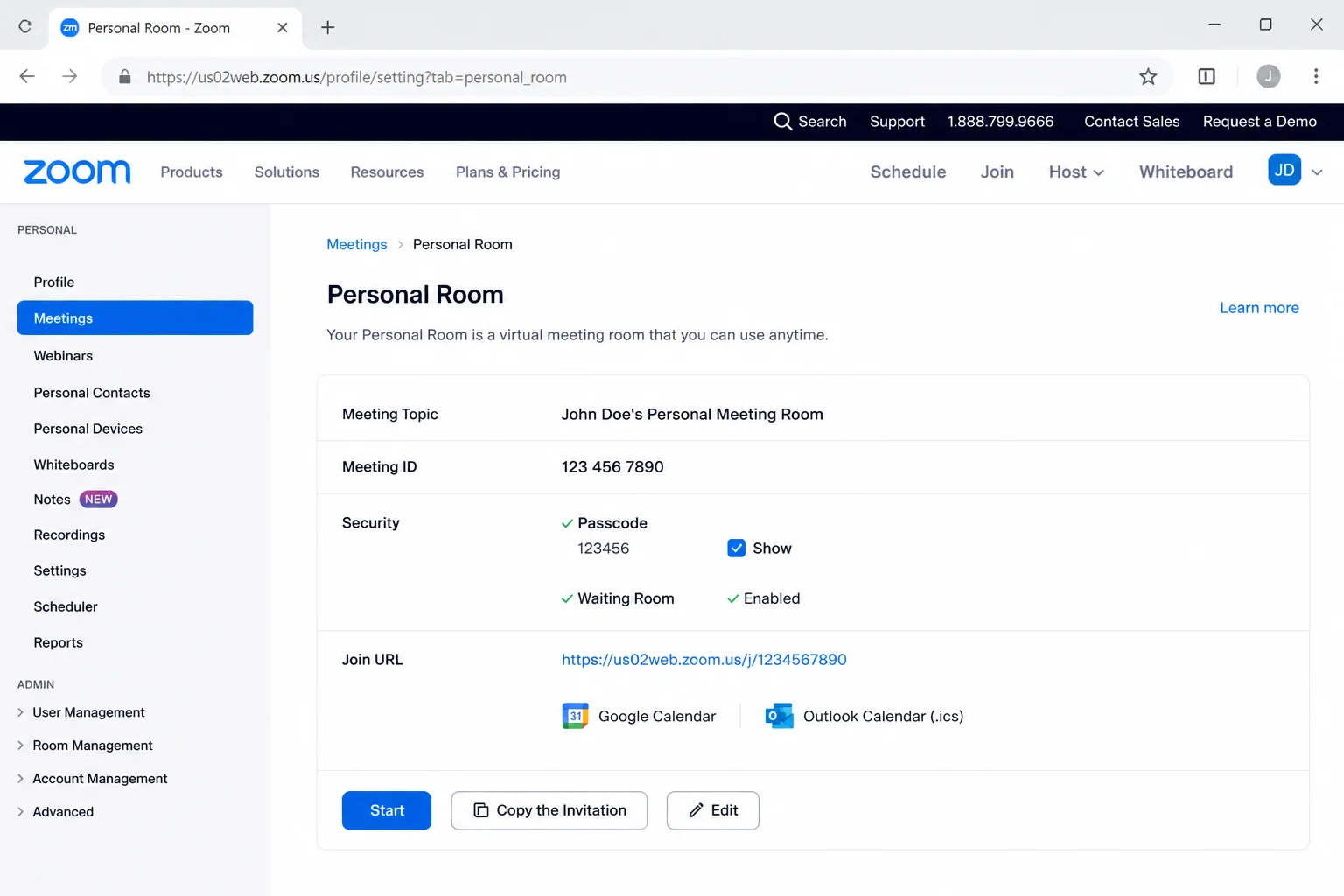Viewport: 1344px width, 896px height.
Task: Click the Edit button
Action: [713, 810]
